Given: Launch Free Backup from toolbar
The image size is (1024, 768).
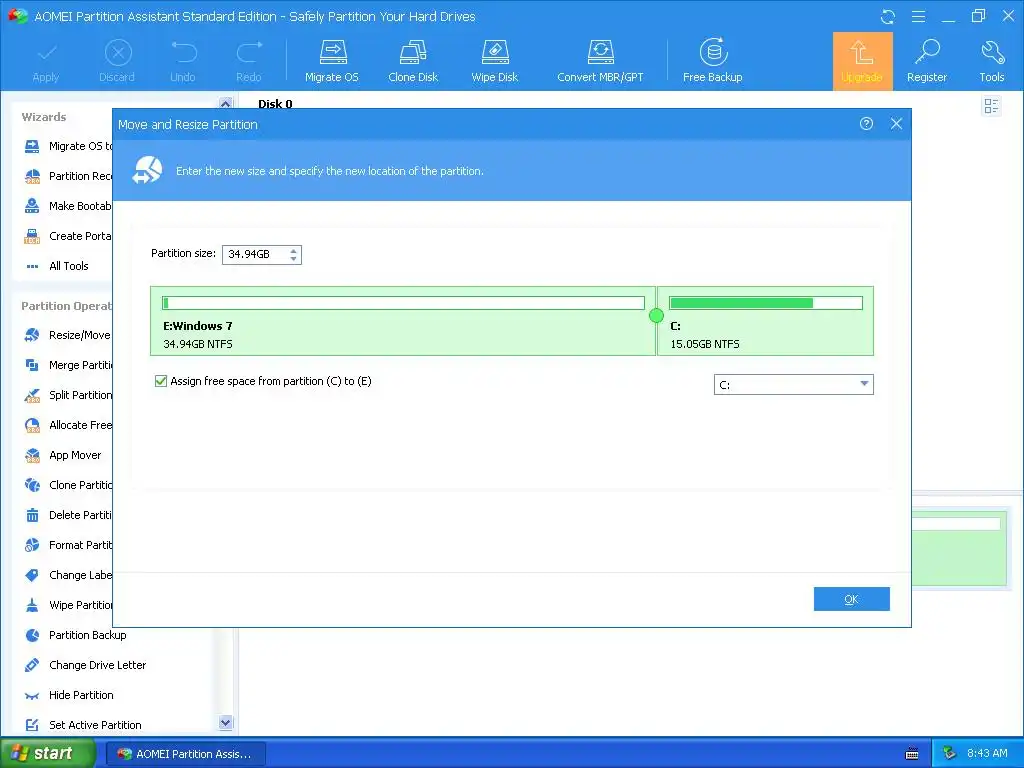Looking at the screenshot, I should (x=712, y=61).
